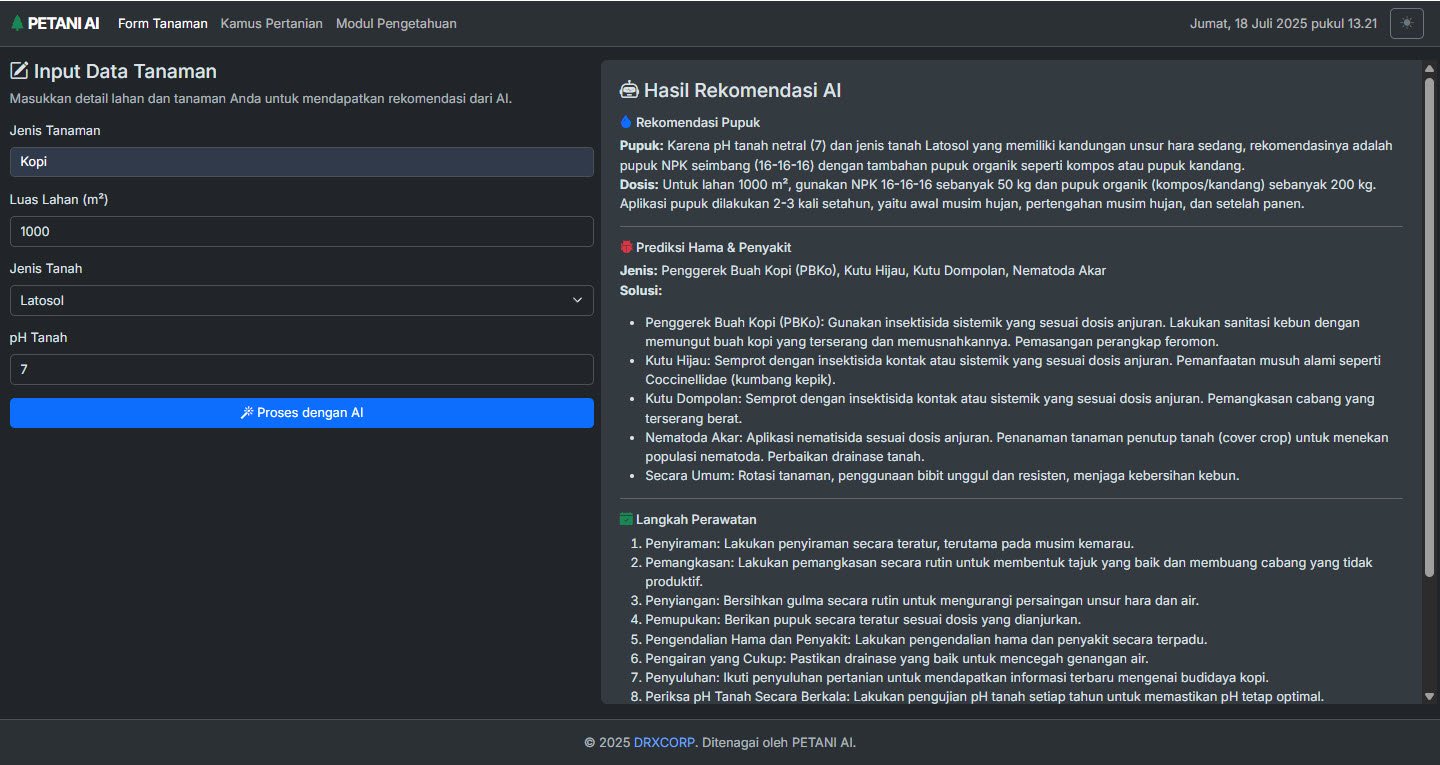
Task: Focus the Jenis Tanaman field containing Kopi
Action: tap(302, 162)
